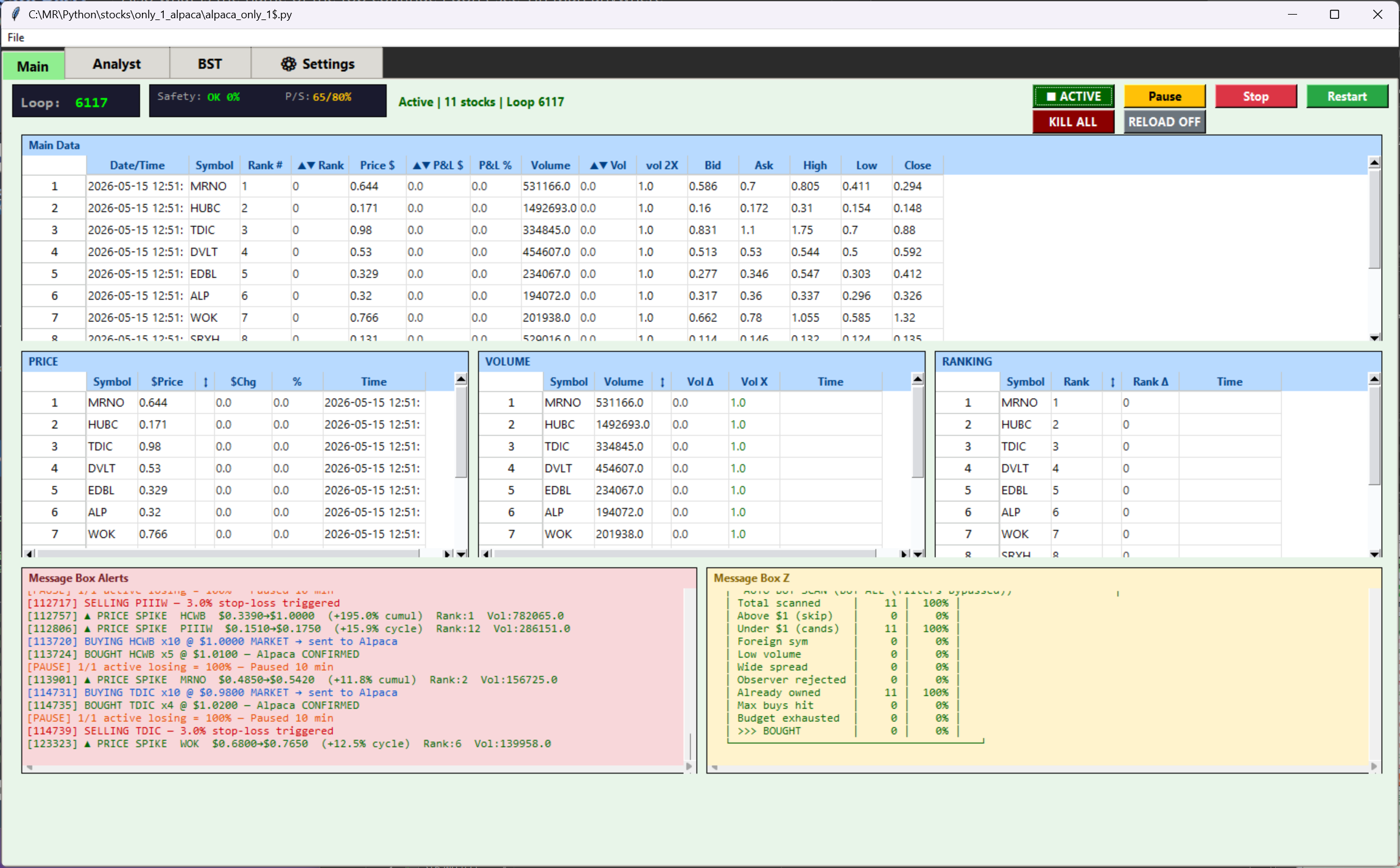Click the Main Data scrollbar down arrow

1374,337
